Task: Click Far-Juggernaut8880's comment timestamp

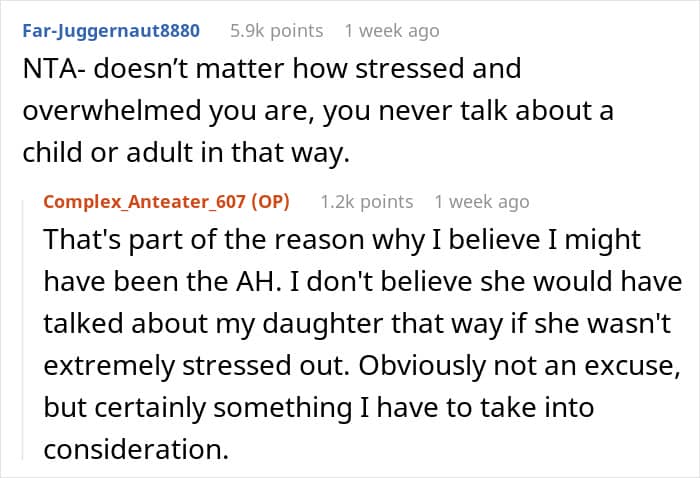Action: coord(391,30)
